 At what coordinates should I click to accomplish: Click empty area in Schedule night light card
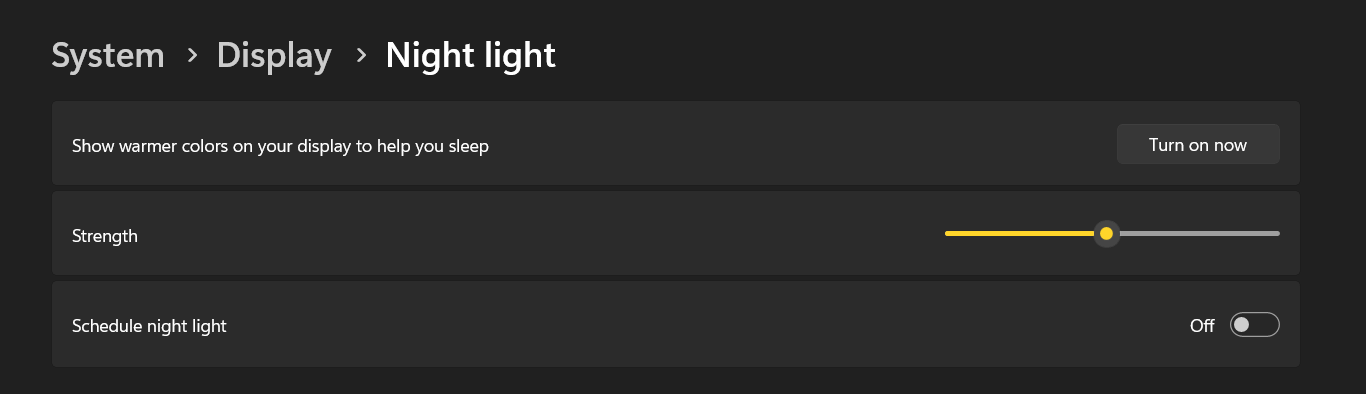[x=700, y=325]
